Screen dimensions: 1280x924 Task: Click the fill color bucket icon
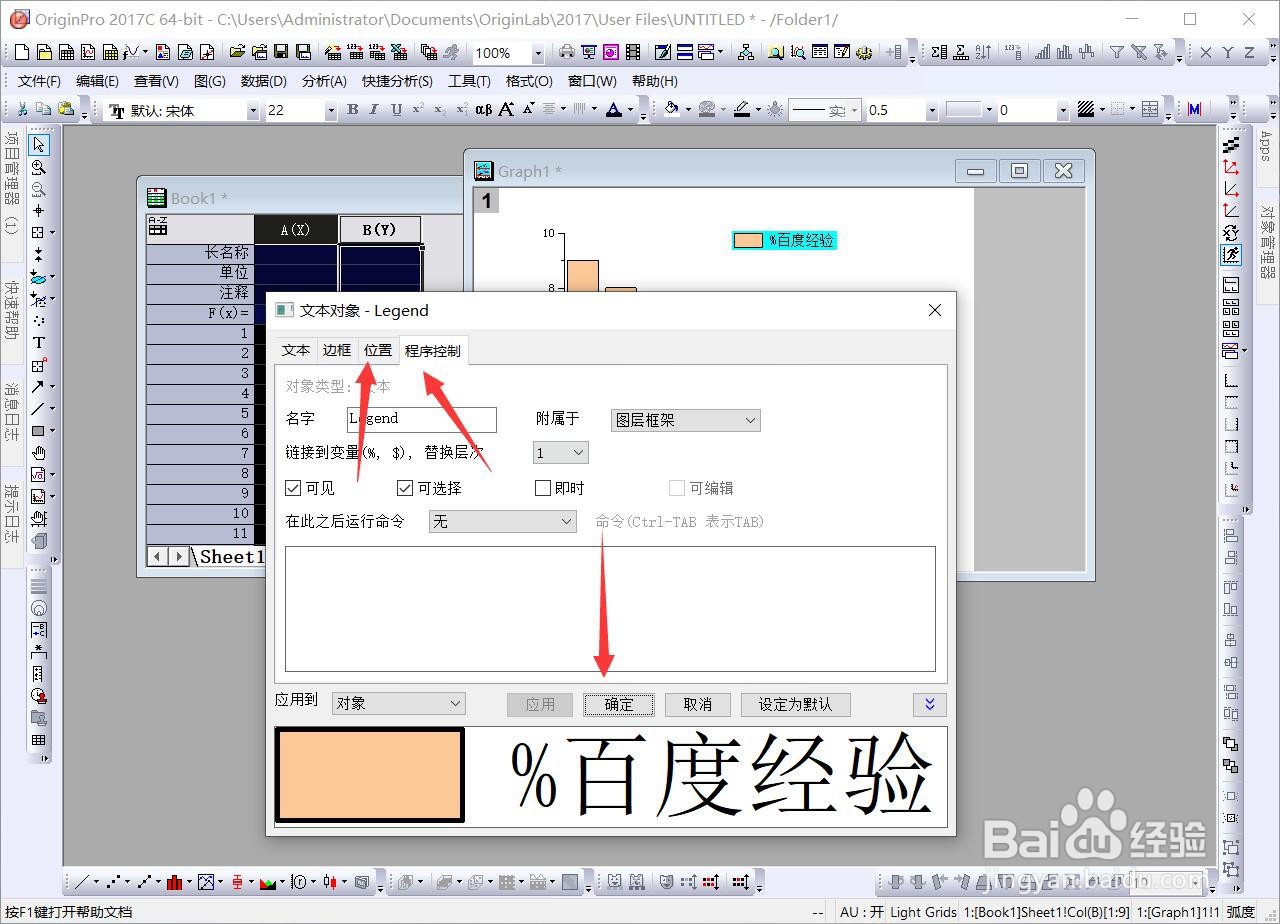671,110
